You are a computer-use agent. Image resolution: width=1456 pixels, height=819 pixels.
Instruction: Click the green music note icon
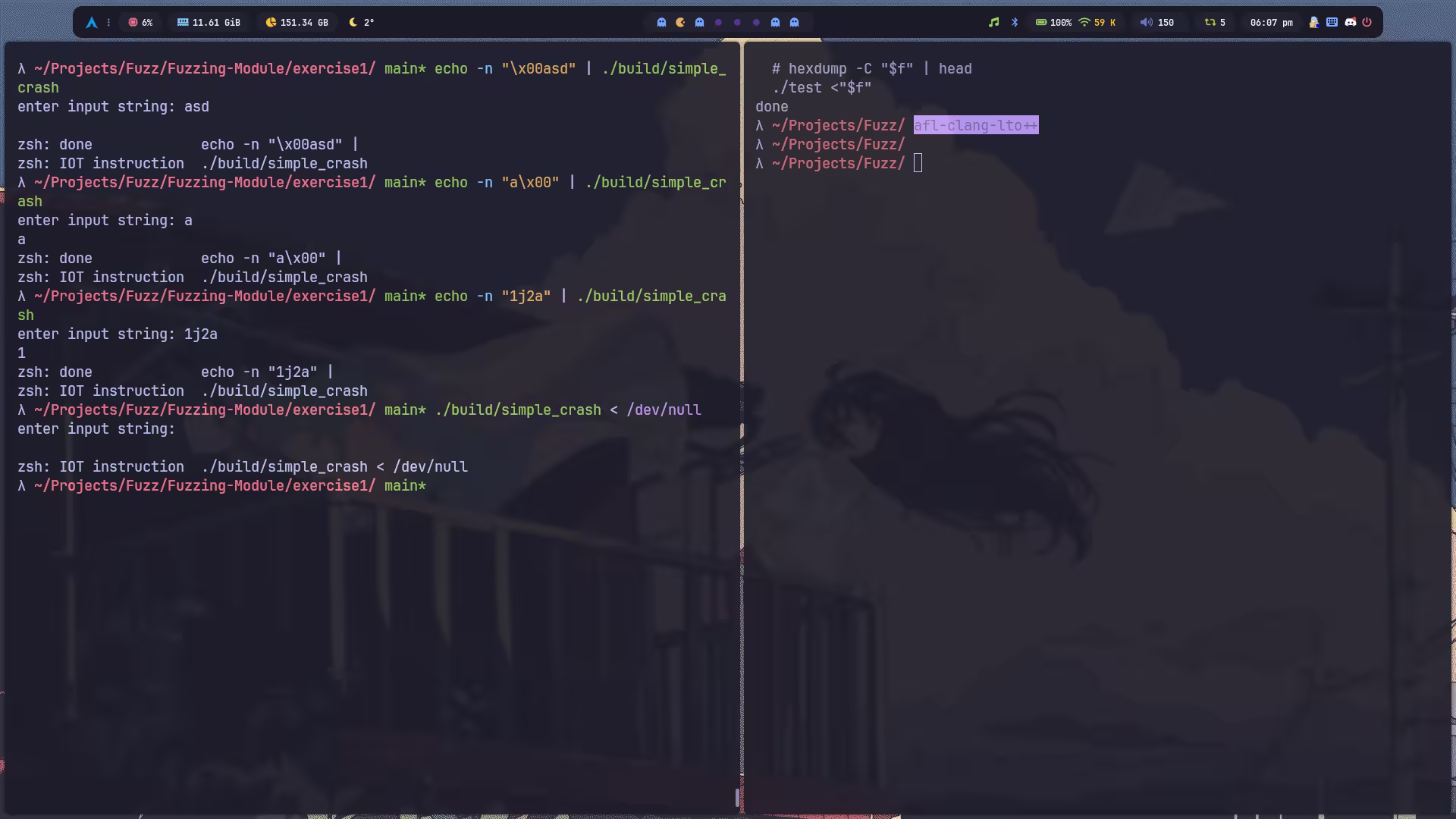[x=993, y=23]
